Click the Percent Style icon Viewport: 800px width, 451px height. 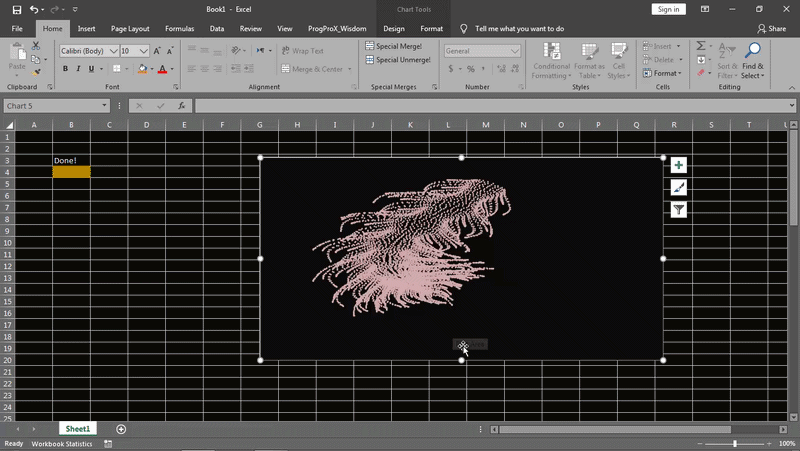click(x=470, y=68)
